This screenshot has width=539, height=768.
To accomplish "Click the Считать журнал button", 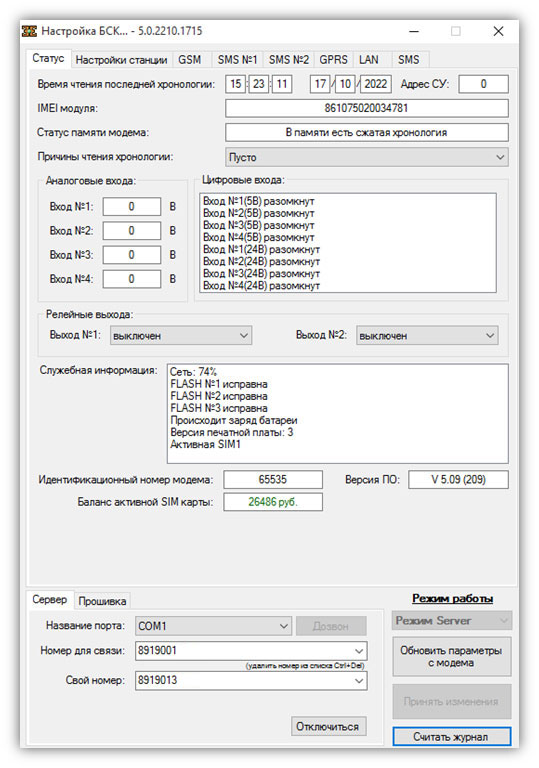I will tap(451, 737).
